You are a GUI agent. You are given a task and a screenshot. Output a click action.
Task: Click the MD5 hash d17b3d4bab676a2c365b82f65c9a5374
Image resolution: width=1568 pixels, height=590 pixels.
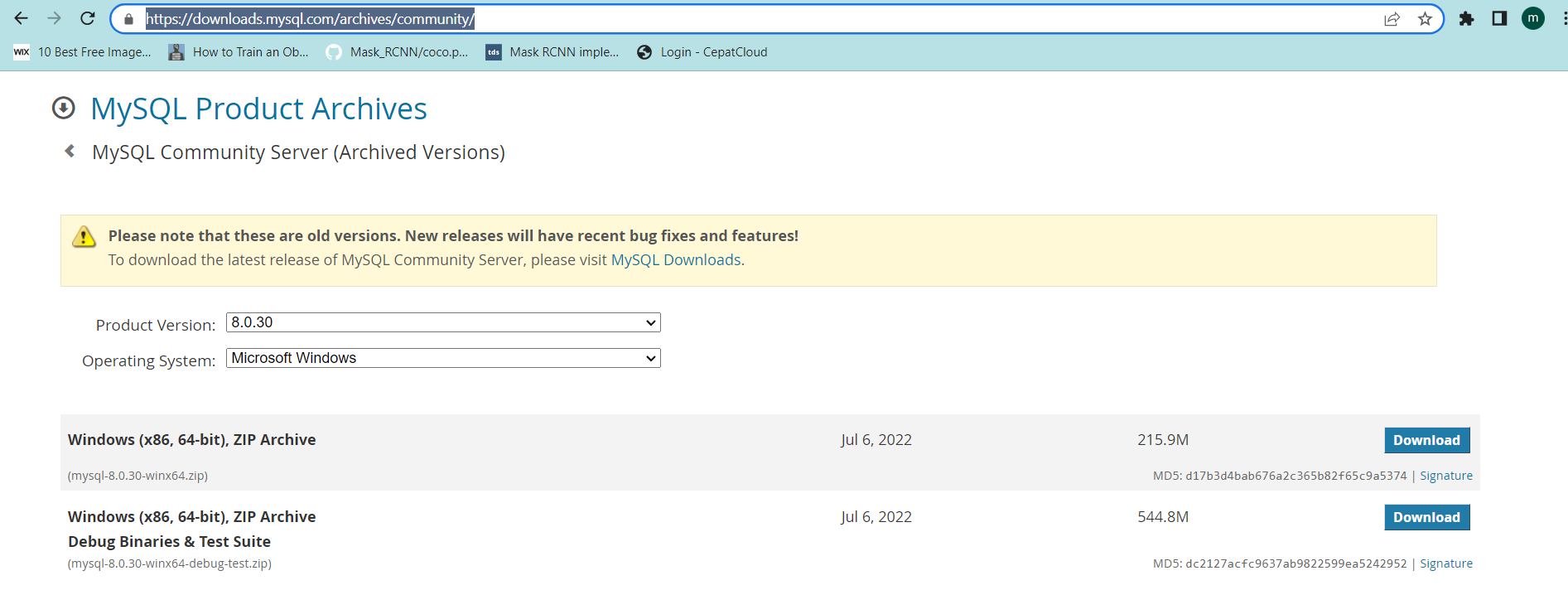pyautogui.click(x=1295, y=476)
